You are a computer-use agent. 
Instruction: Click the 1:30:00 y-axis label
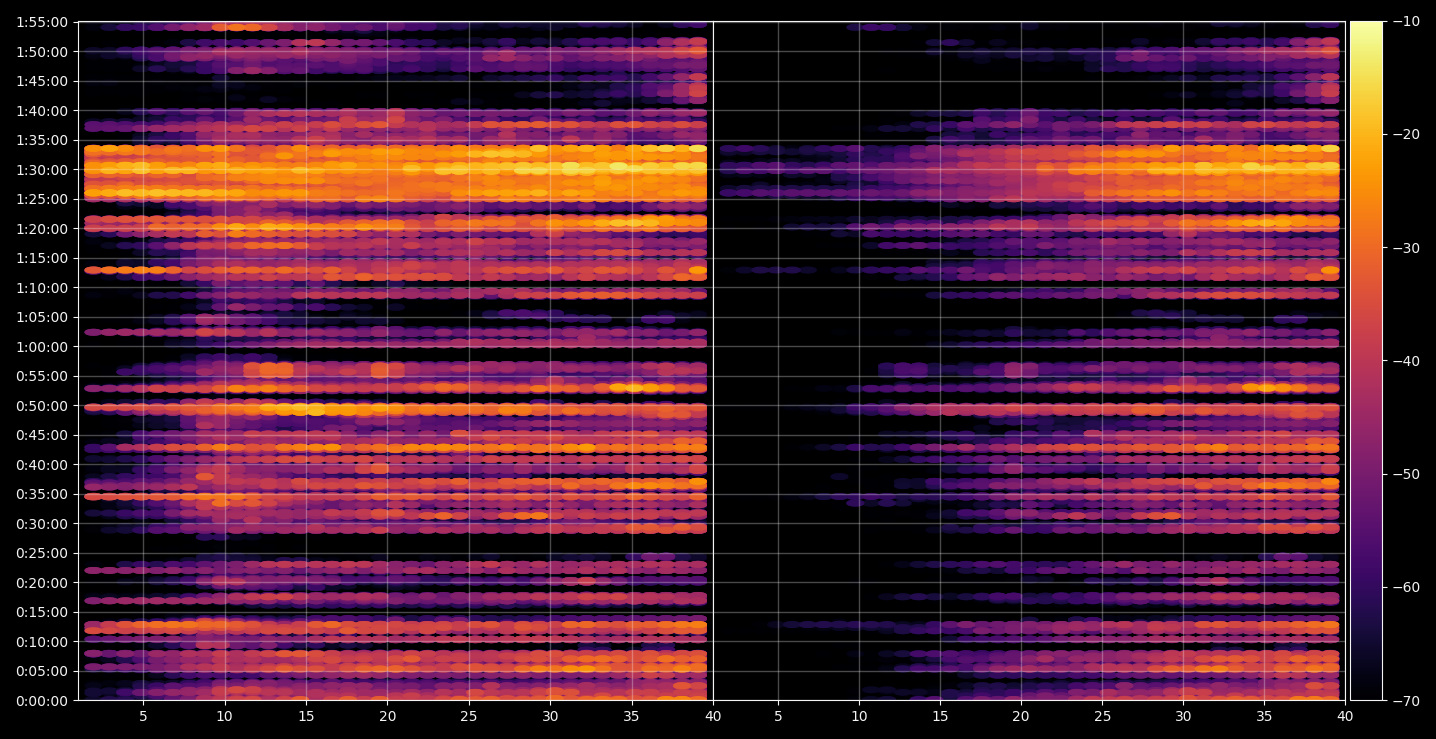[42, 170]
